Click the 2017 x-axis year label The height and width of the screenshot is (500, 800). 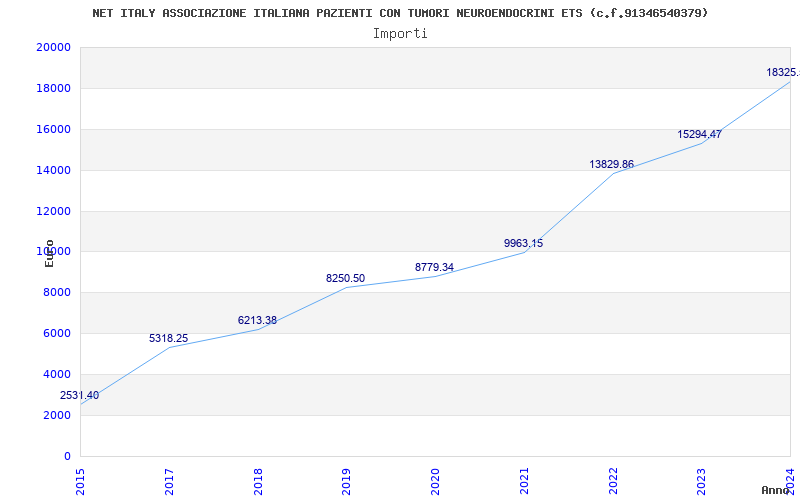(x=169, y=481)
